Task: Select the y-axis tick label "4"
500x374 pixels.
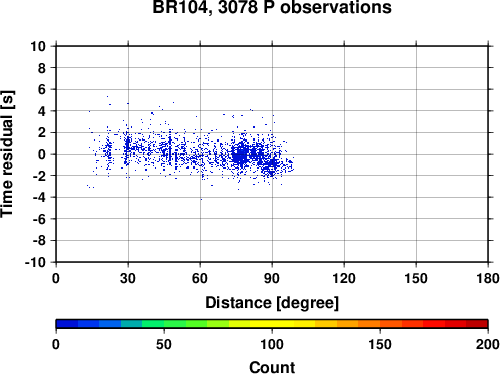Action: coord(42,111)
